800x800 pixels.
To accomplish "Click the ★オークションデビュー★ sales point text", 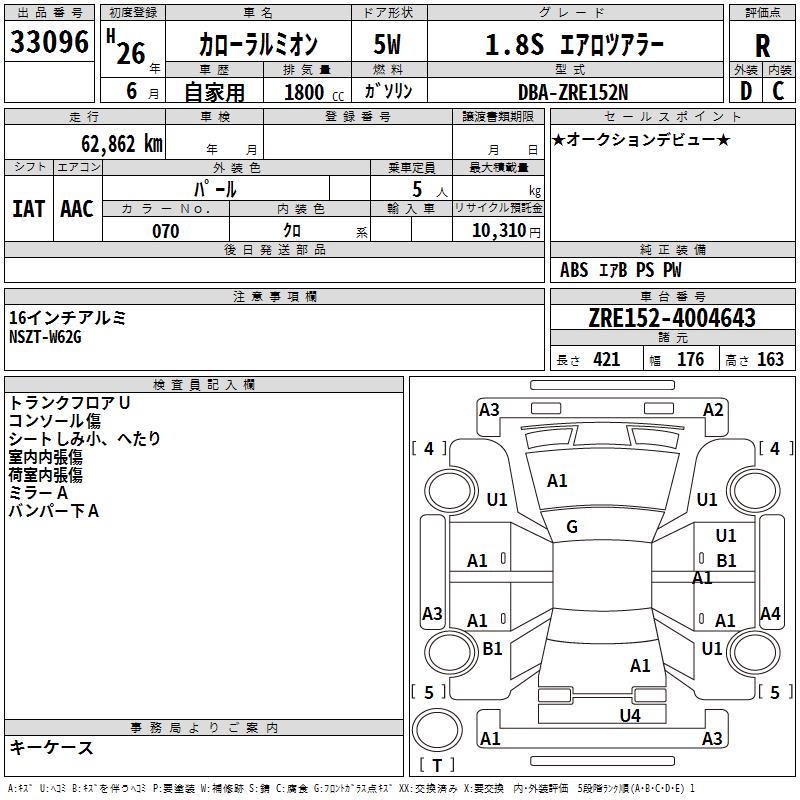I will pos(641,139).
